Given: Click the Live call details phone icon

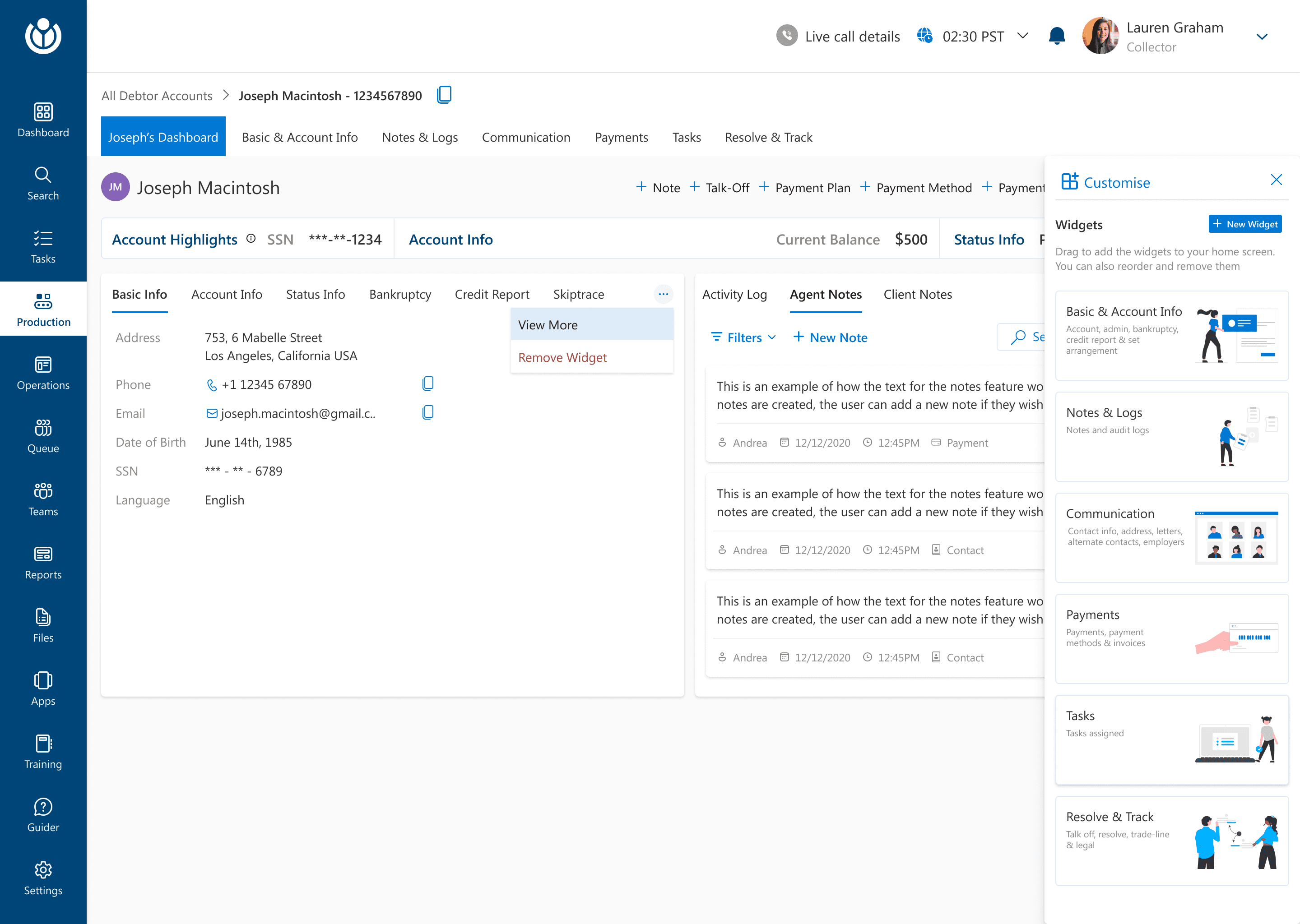Looking at the screenshot, I should 787,36.
